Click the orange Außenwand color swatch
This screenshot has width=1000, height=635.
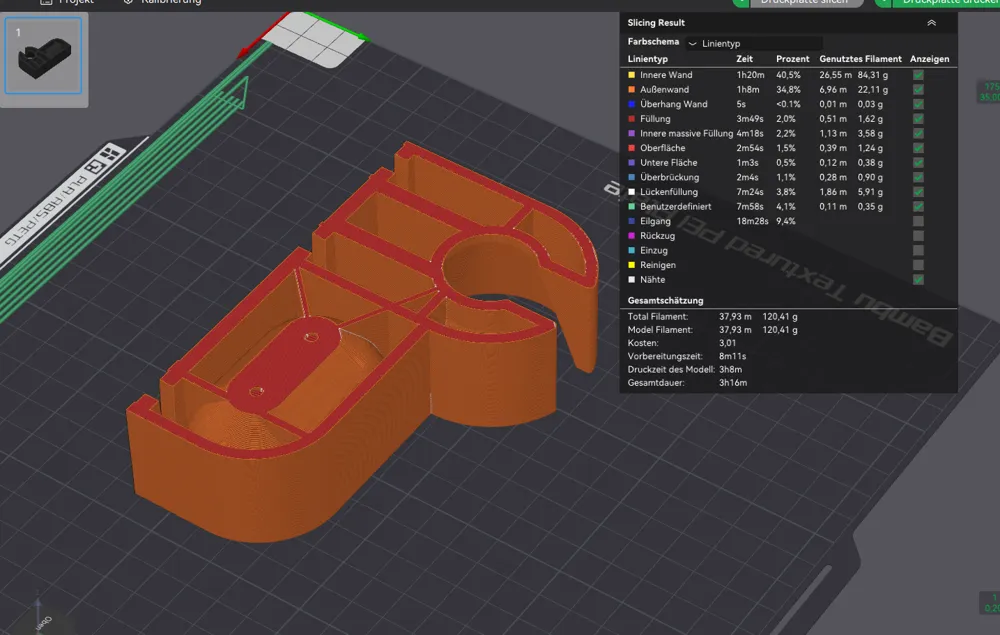click(631, 89)
